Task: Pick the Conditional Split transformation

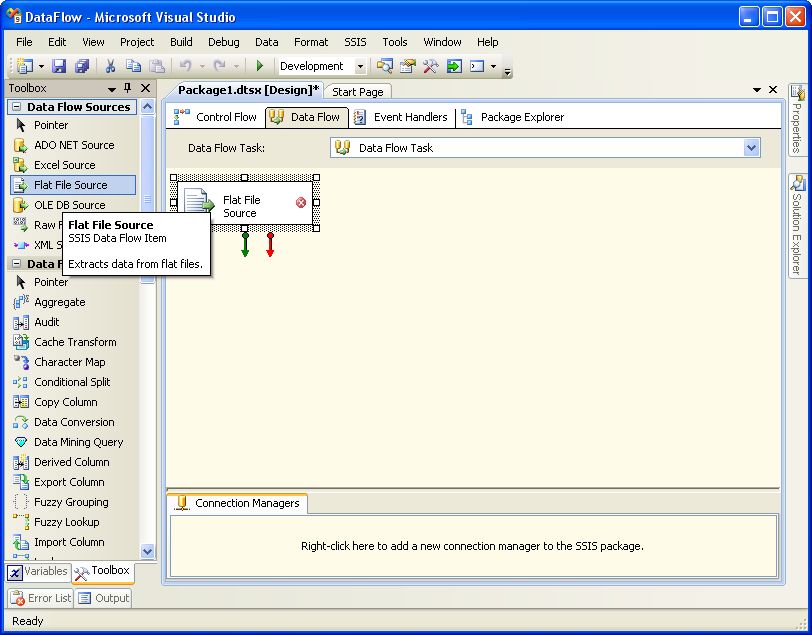Action: point(72,382)
